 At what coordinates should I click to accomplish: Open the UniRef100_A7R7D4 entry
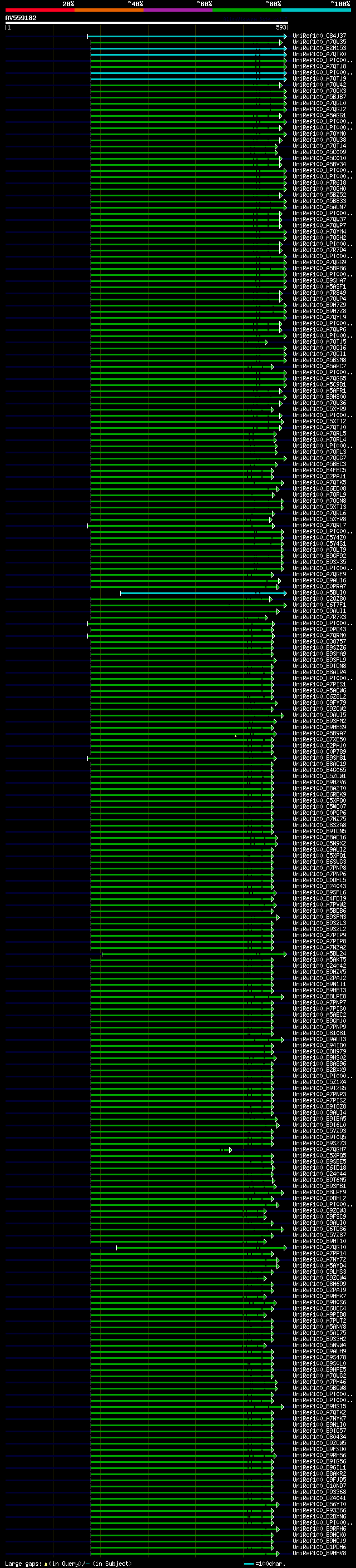319,250
